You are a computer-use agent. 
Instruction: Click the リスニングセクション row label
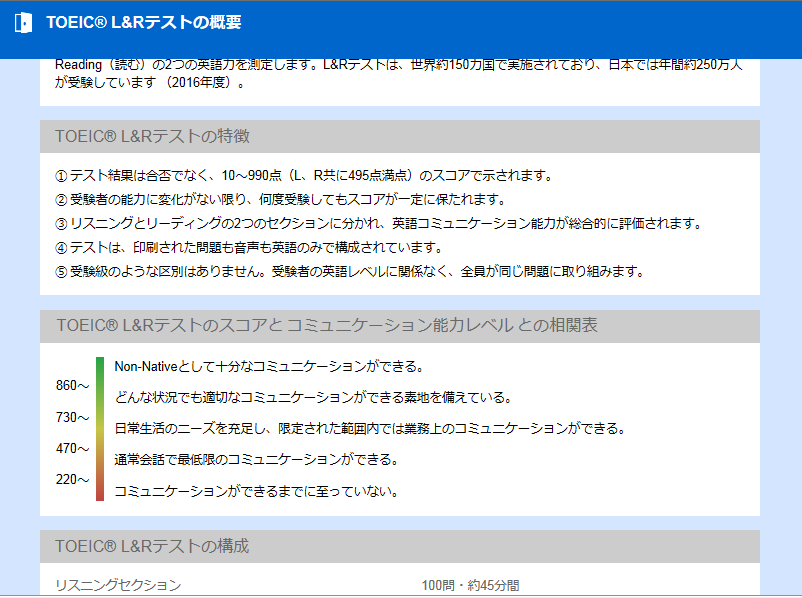[119, 585]
